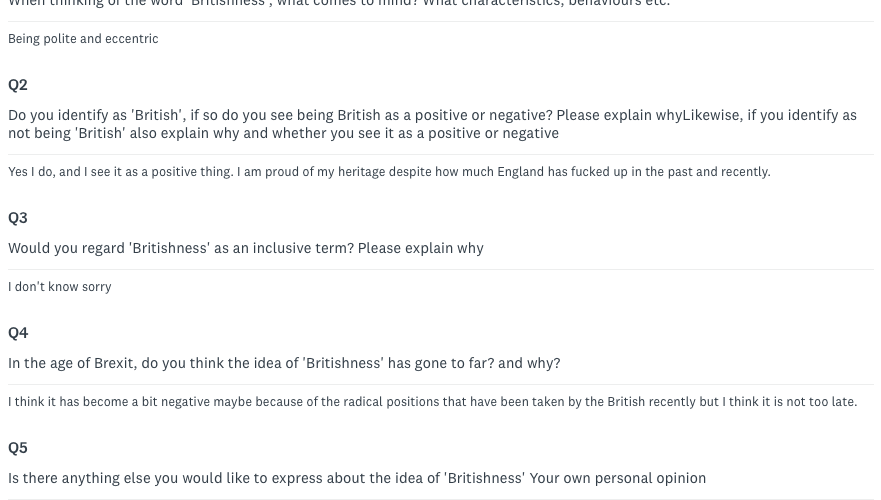Image resolution: width=881 pixels, height=500 pixels.
Task: Click the Q4 question about Brexit
Action: pos(284,363)
